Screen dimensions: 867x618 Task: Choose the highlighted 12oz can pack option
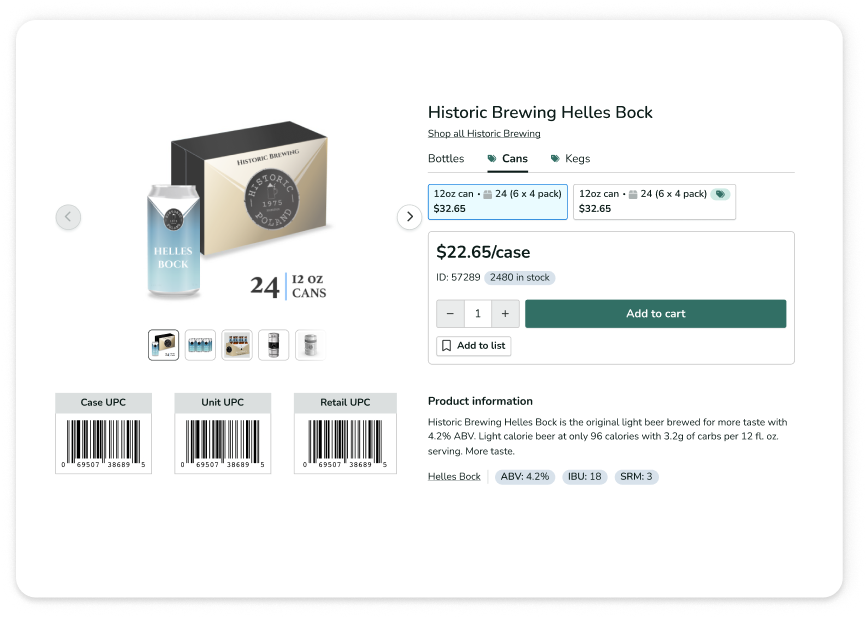coord(497,201)
